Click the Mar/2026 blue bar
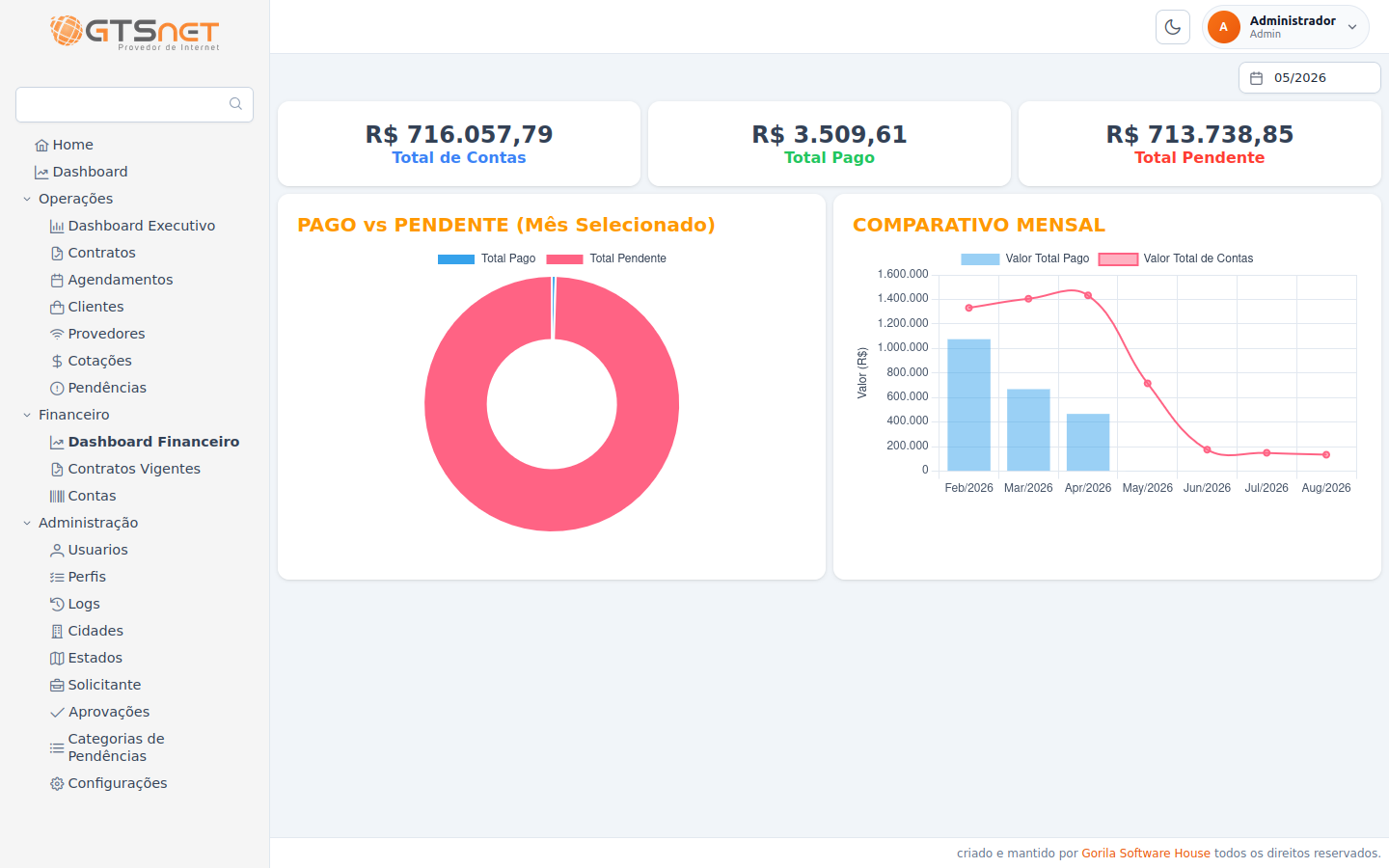Screen dimensions: 1389x868 (x=1028, y=430)
